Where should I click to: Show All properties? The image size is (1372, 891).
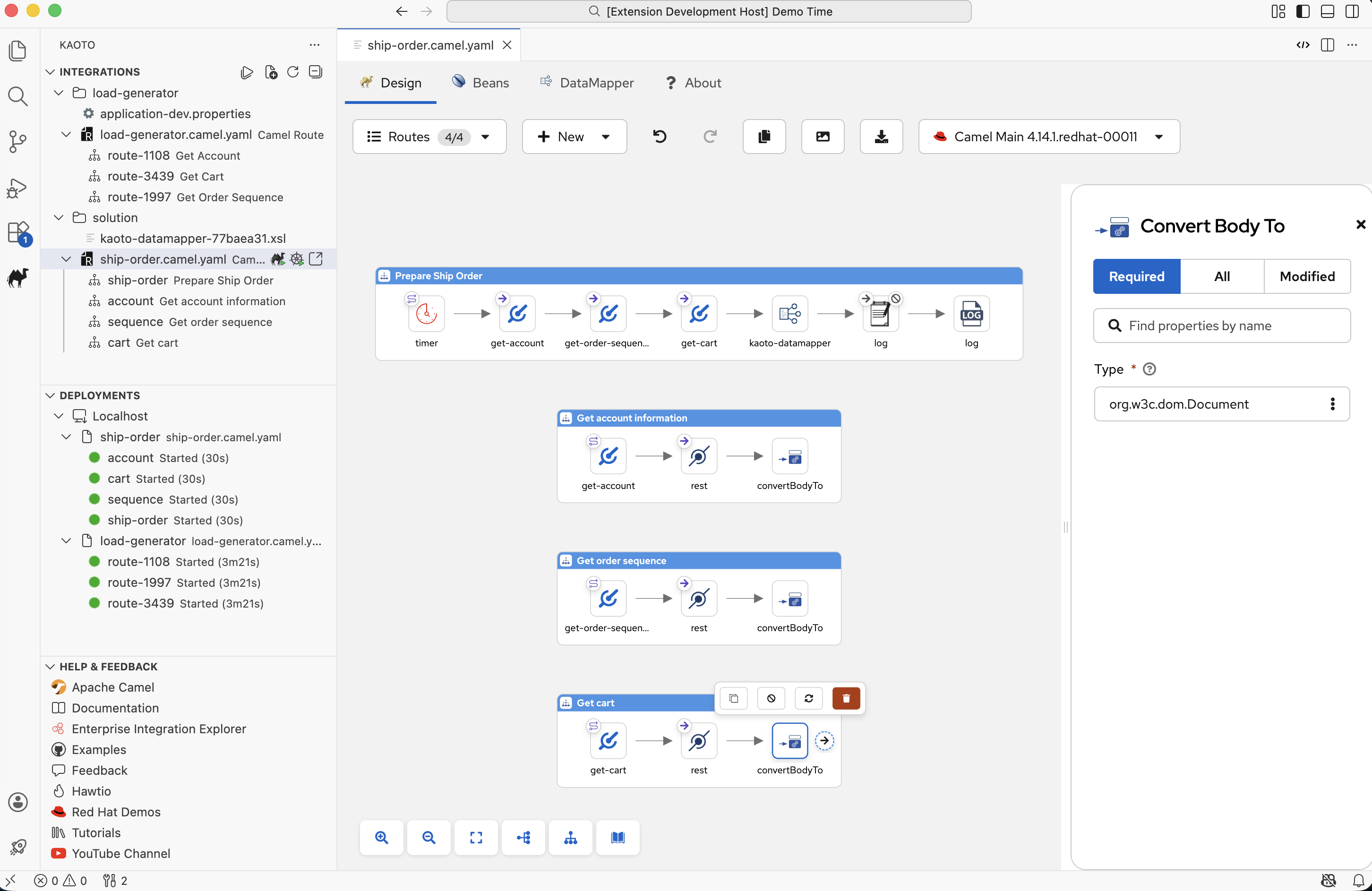tap(1222, 277)
